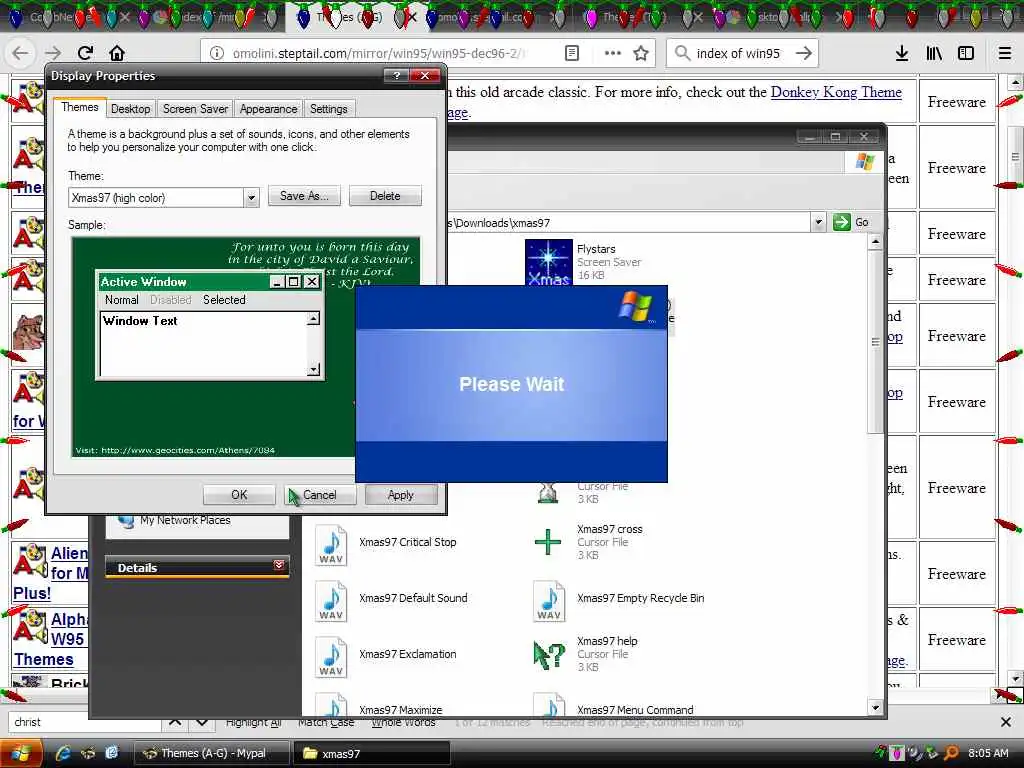The width and height of the screenshot is (1024, 768).
Task: Click the browser URL address field
Action: tap(379, 54)
